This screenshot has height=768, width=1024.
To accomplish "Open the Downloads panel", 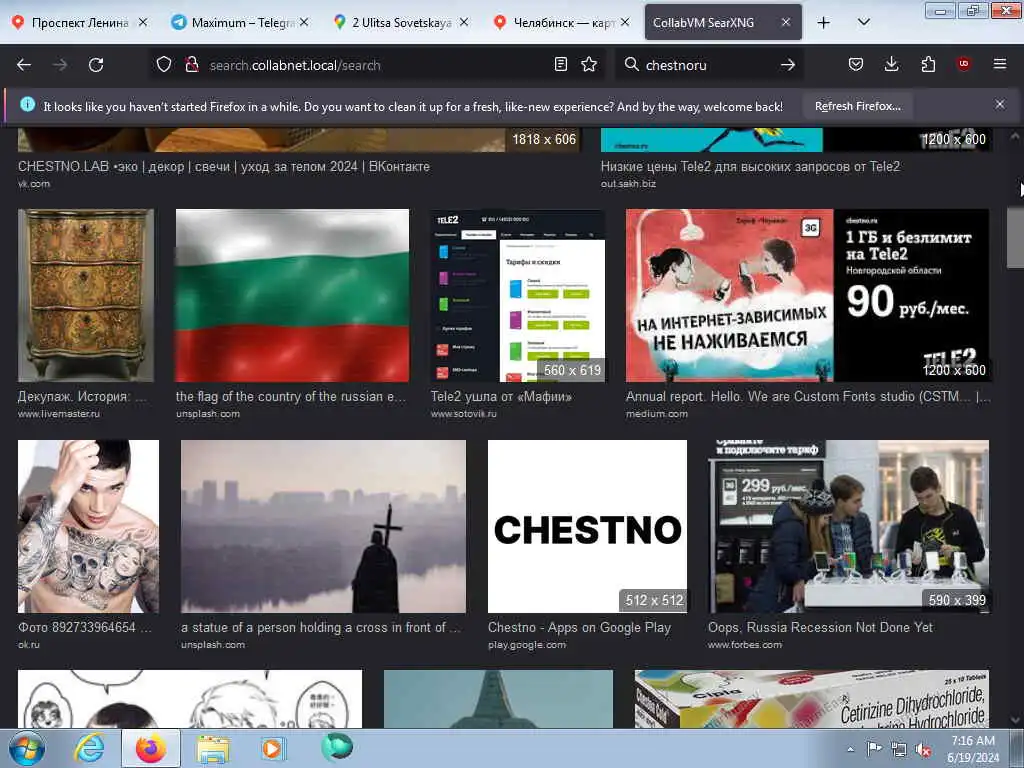I will (891, 65).
